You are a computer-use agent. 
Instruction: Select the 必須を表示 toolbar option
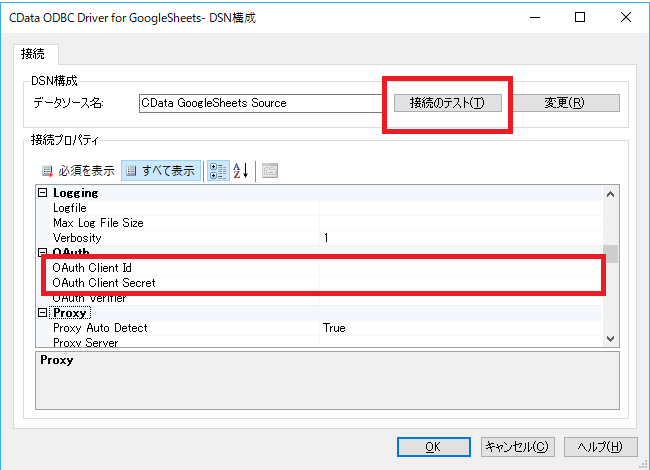[x=78, y=171]
